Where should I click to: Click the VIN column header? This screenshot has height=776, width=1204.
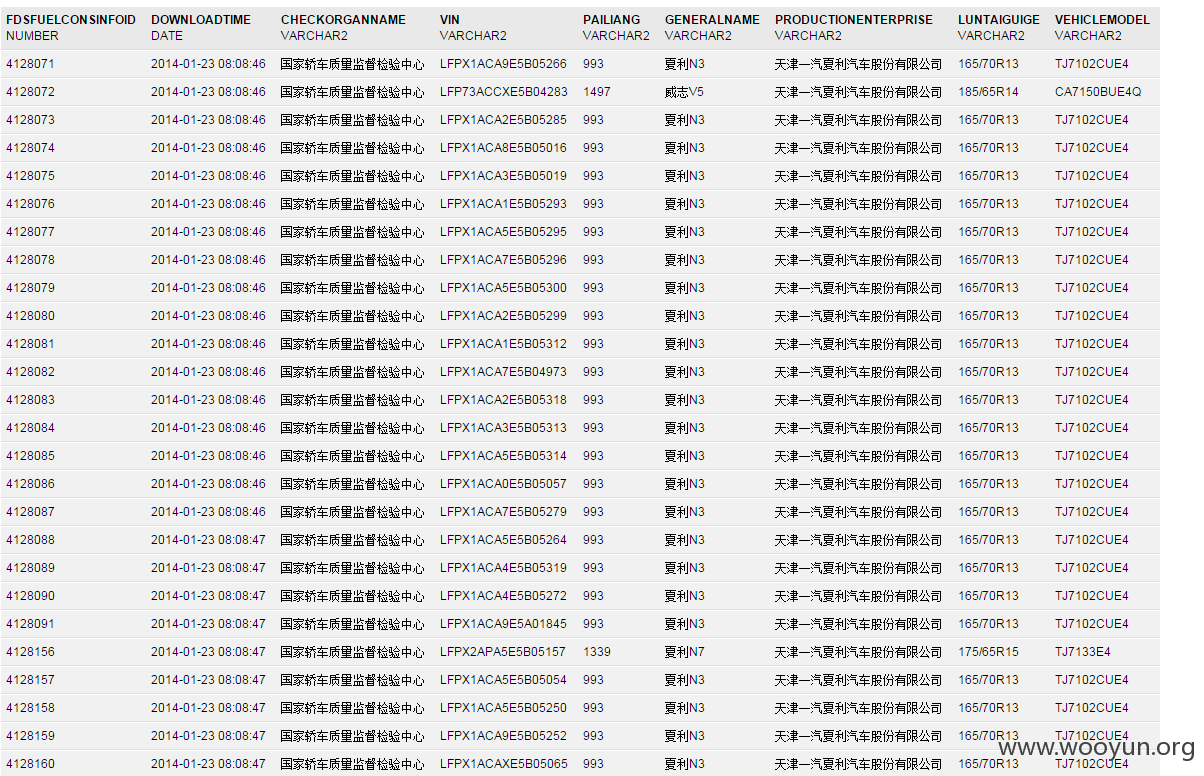click(x=450, y=20)
